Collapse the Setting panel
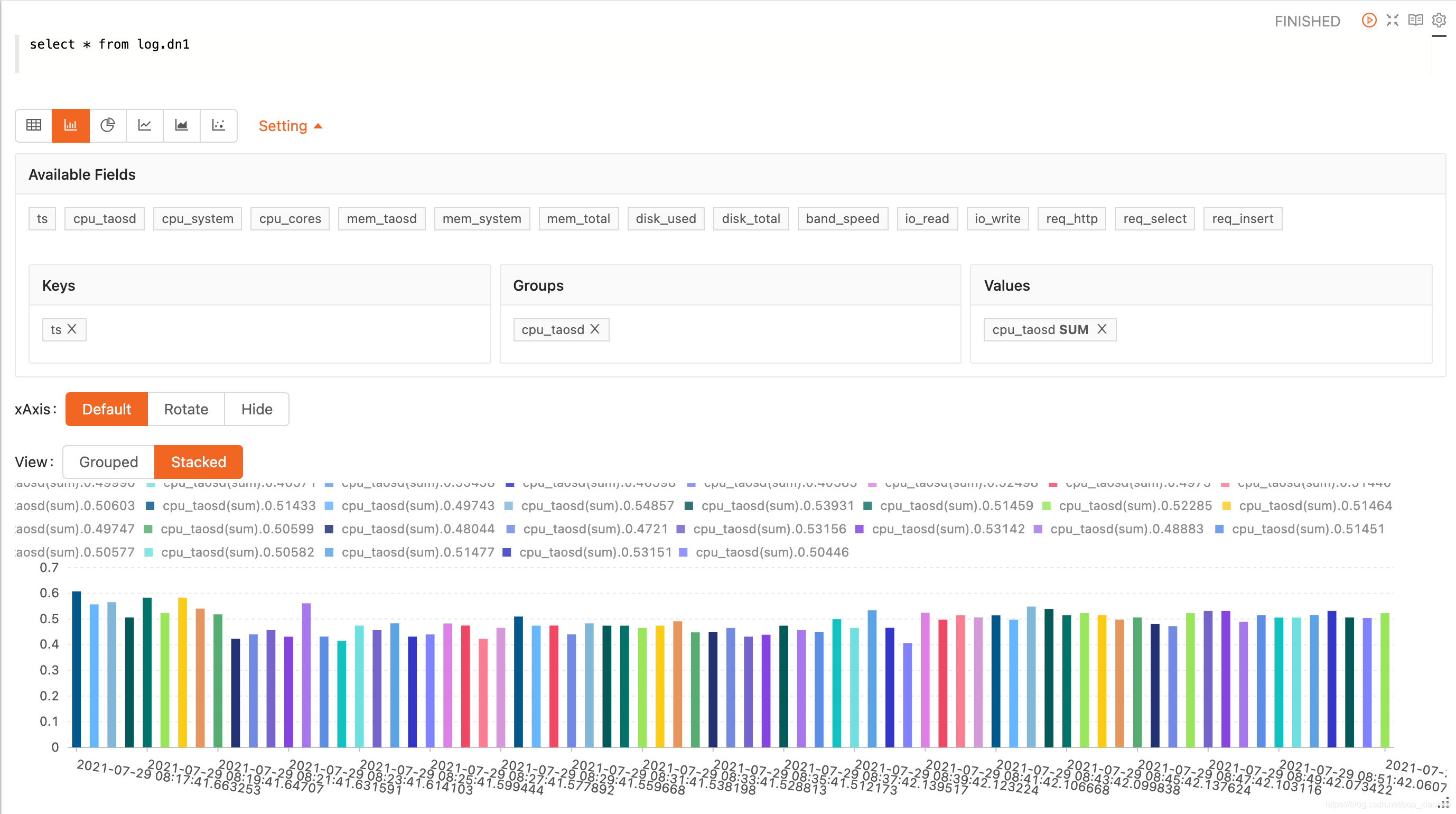 coord(290,126)
